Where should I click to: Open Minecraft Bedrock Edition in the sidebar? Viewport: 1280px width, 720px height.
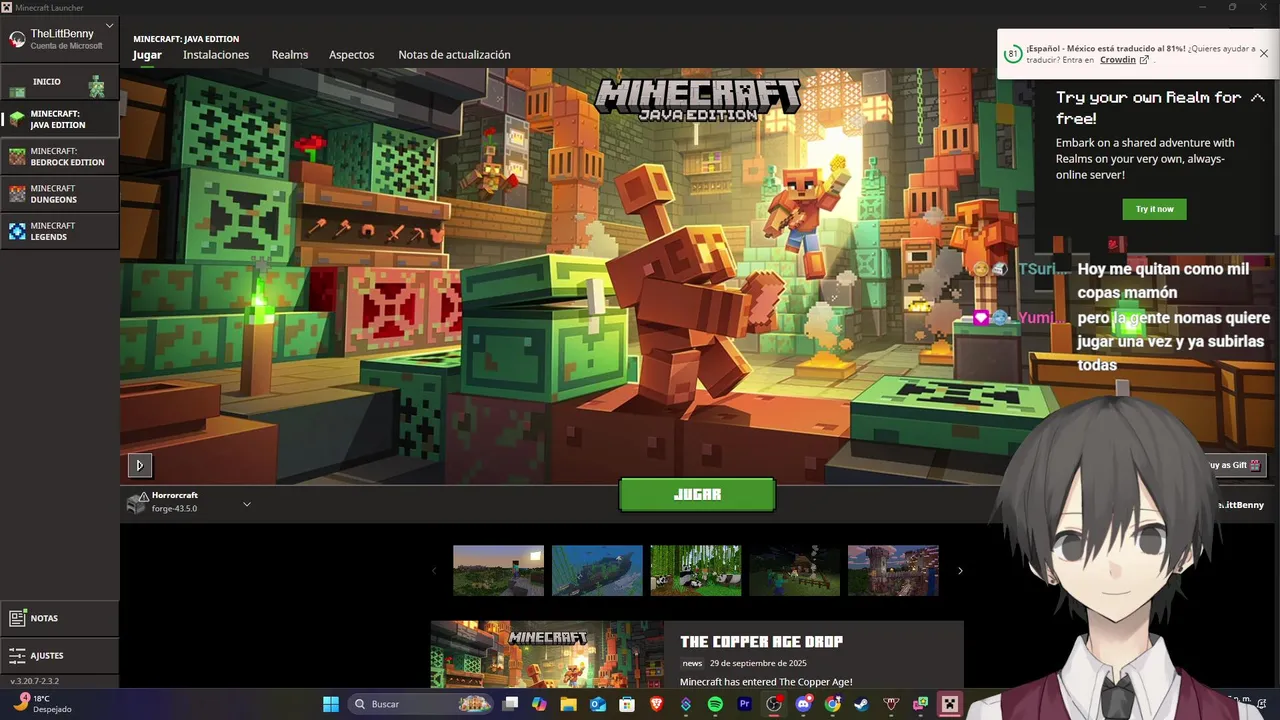60,157
